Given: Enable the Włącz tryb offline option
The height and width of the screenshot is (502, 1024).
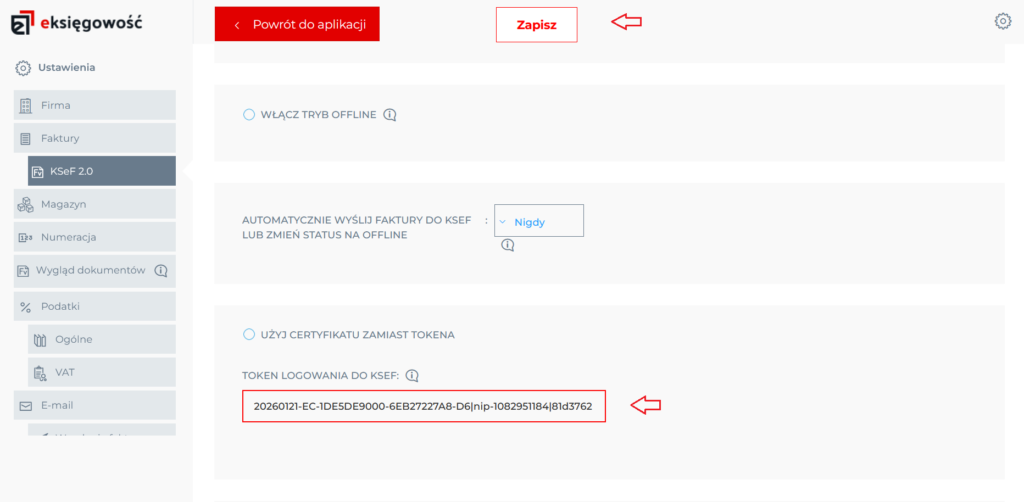Looking at the screenshot, I should [x=249, y=115].
